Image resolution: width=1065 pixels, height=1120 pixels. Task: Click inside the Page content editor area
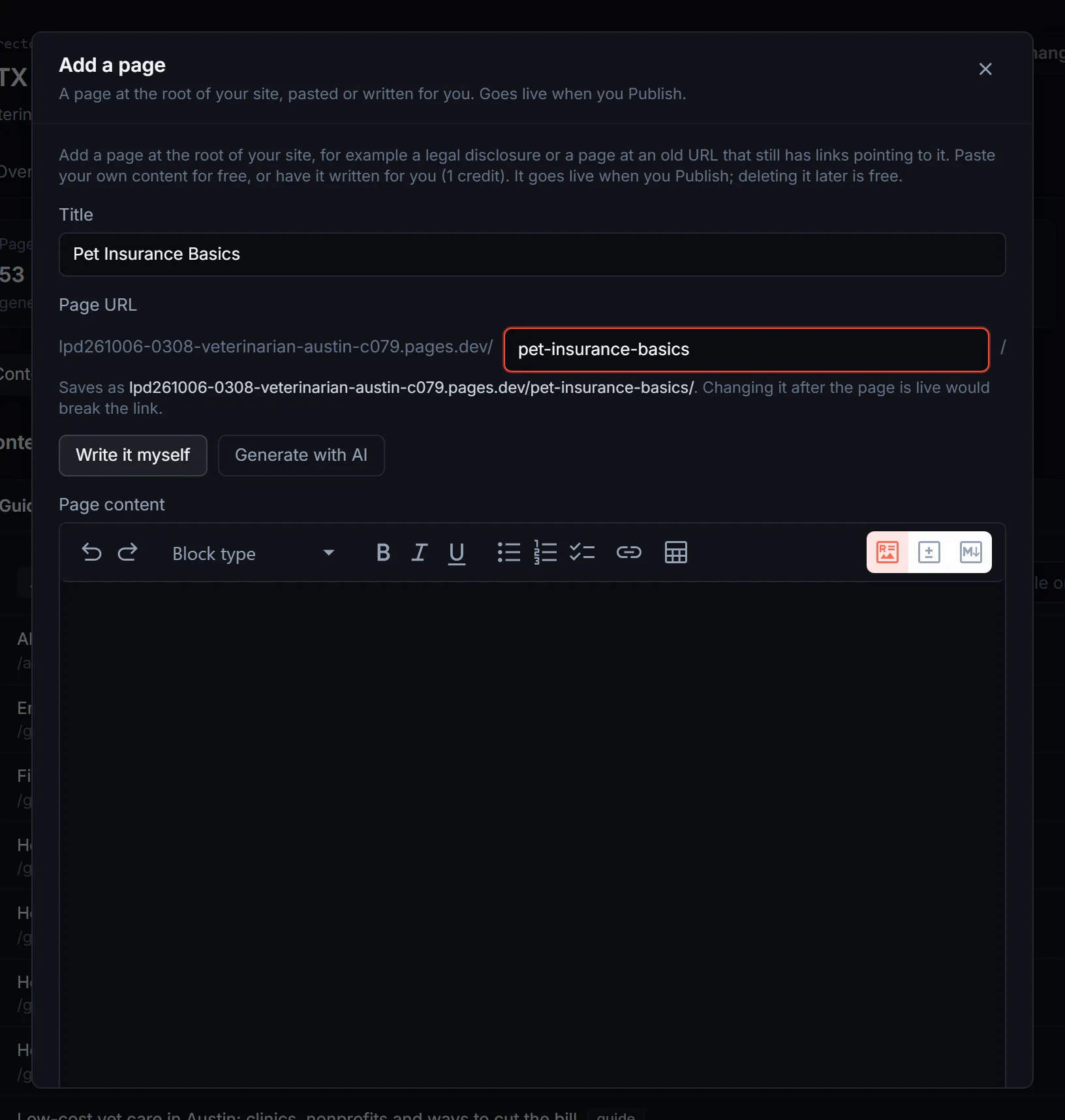pyautogui.click(x=532, y=834)
